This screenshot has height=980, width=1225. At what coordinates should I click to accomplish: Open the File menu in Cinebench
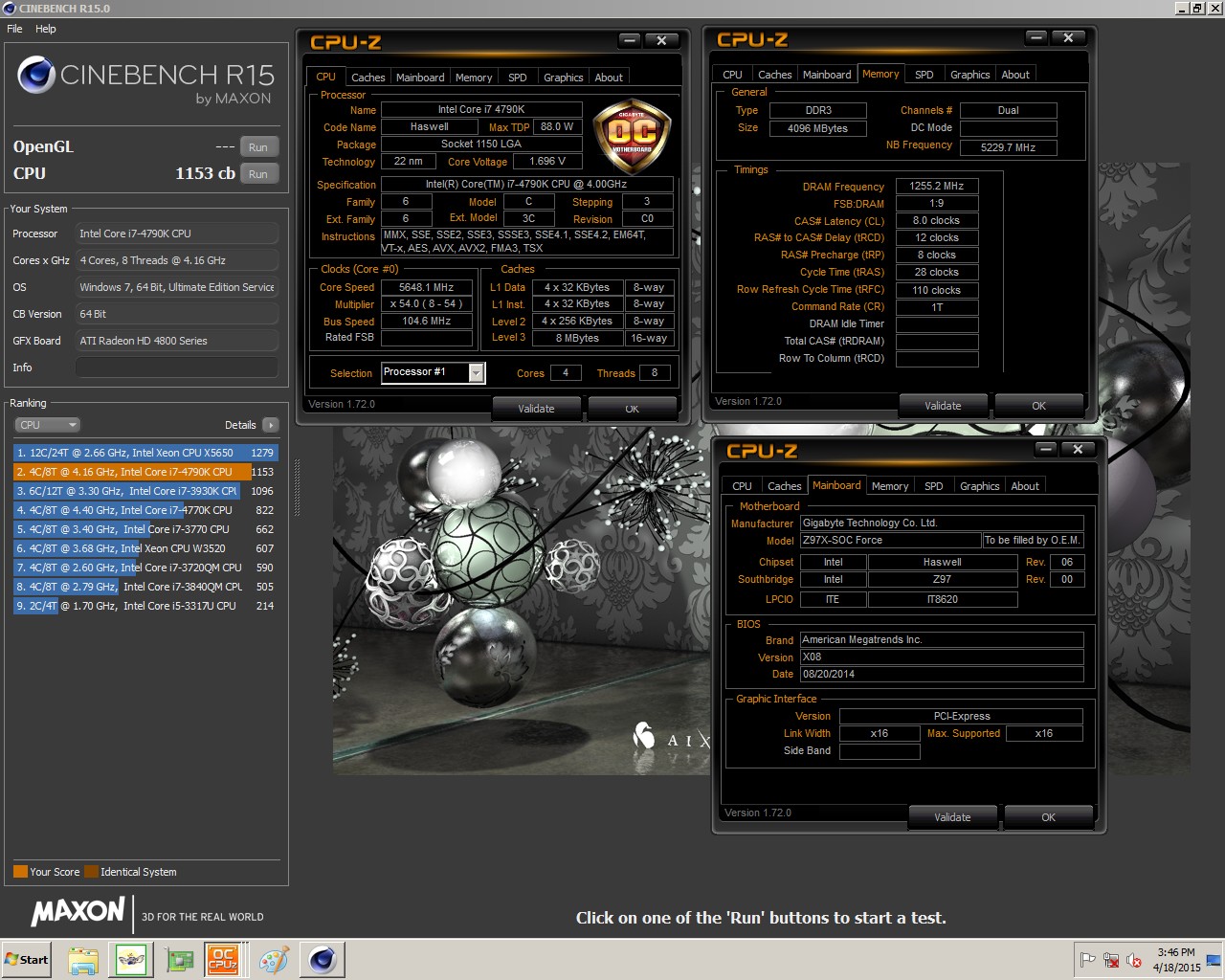(14, 29)
